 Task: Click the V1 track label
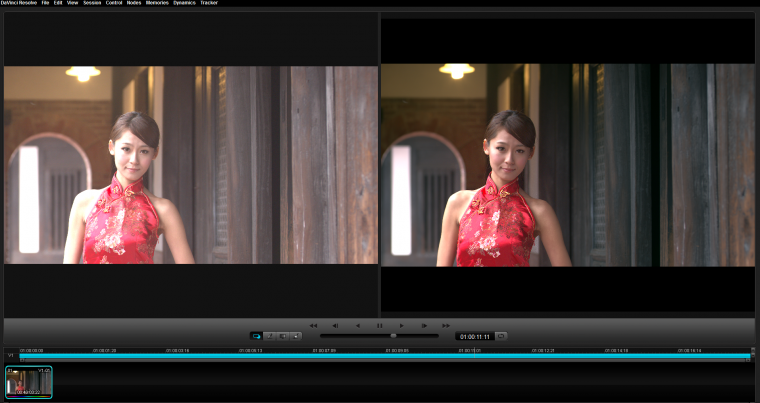(10, 356)
